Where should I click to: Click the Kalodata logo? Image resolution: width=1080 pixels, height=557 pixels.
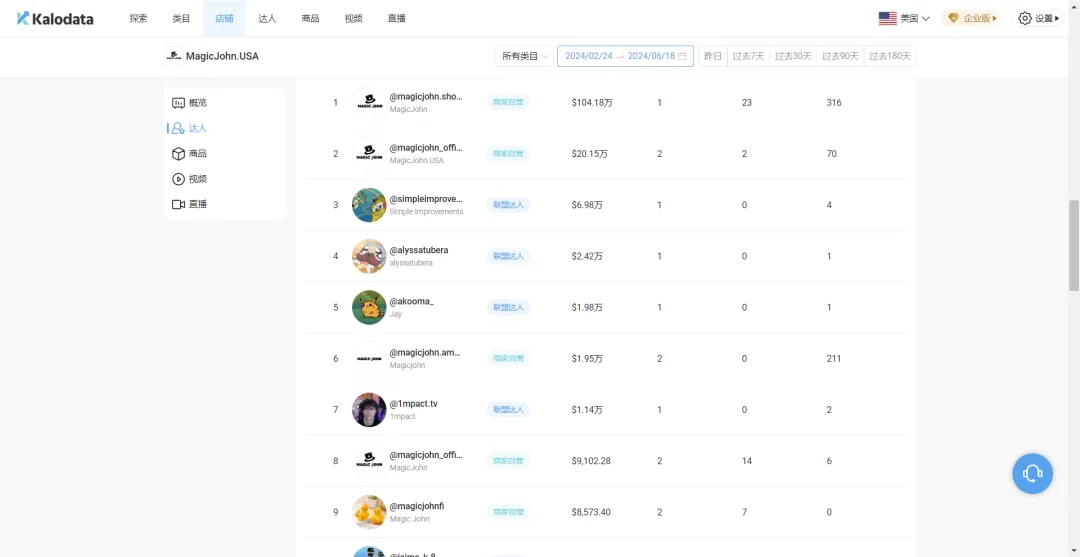click(55, 18)
